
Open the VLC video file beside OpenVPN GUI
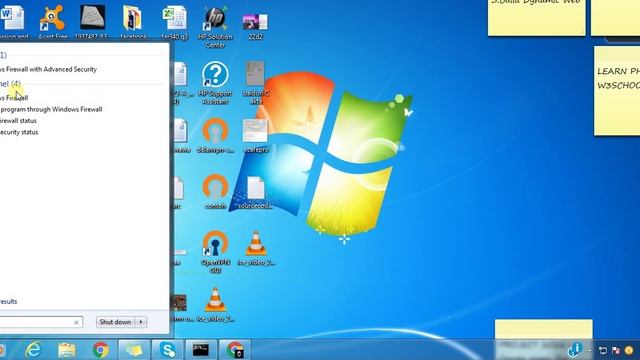[256, 247]
